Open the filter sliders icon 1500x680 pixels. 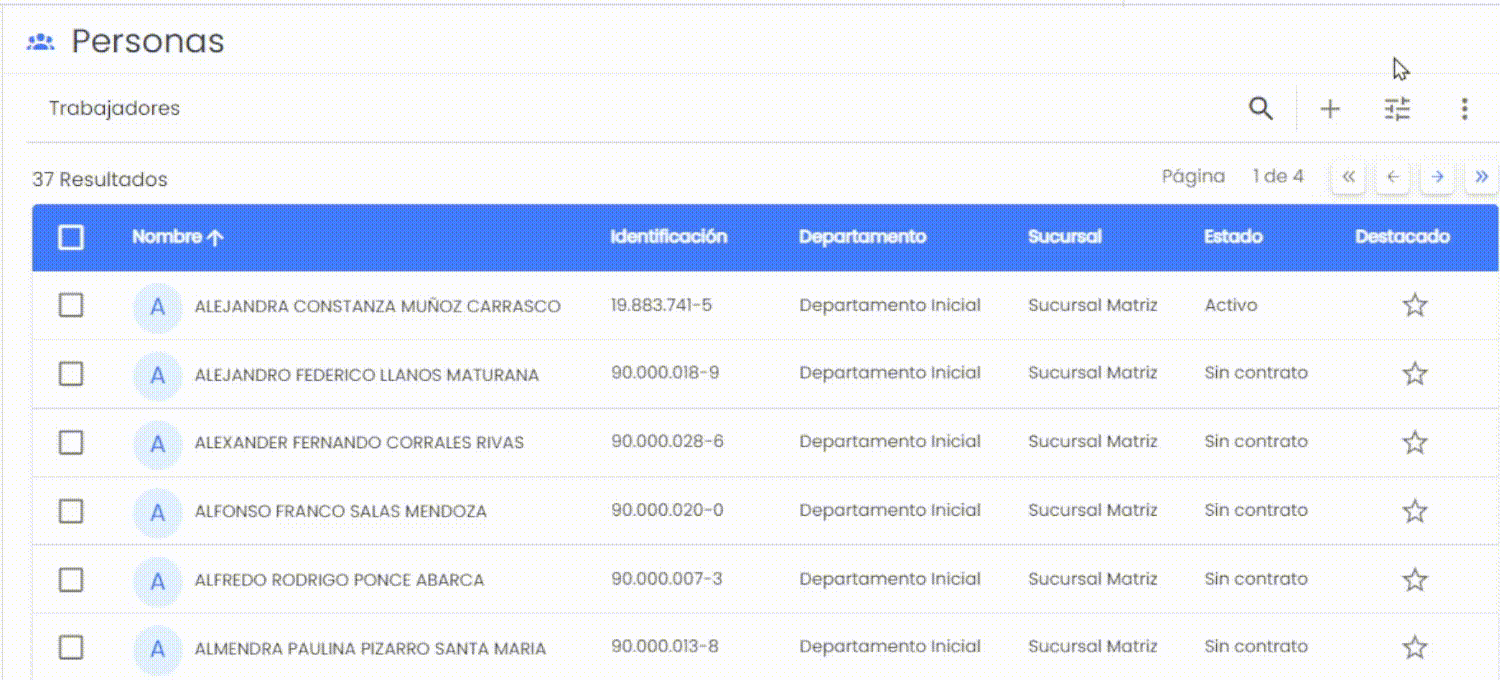(1397, 109)
